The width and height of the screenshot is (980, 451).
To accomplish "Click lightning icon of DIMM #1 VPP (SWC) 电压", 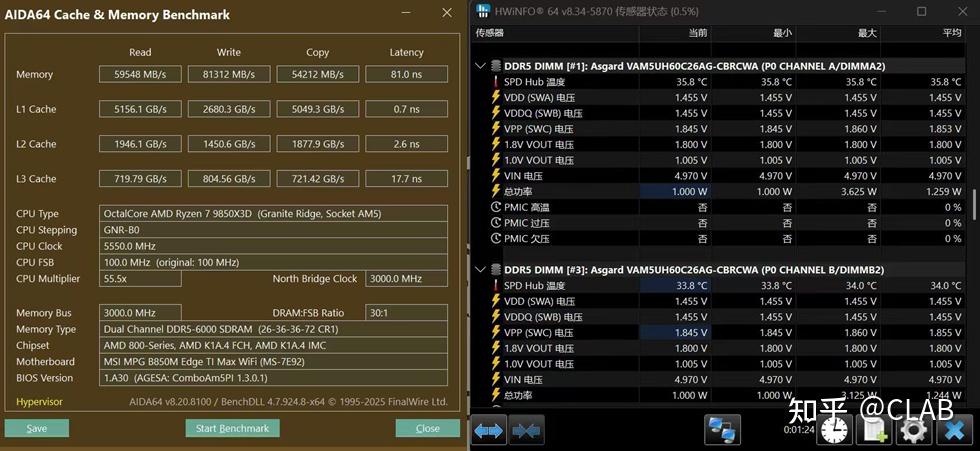I will coord(496,129).
